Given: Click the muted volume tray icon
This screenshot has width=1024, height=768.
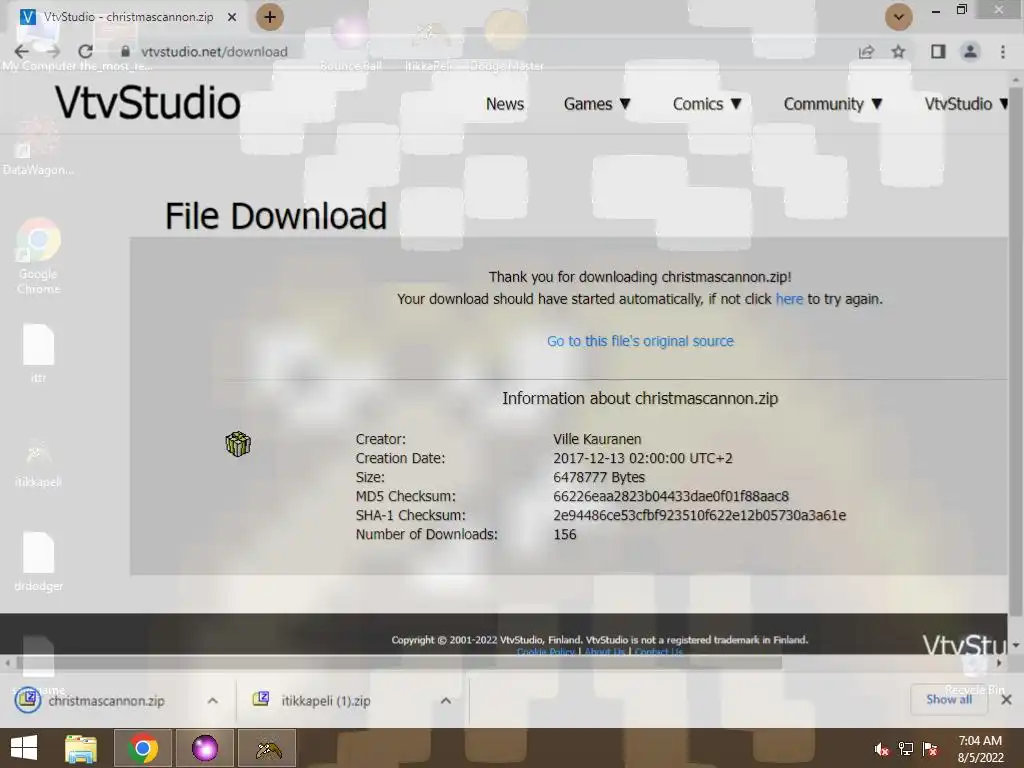Looking at the screenshot, I should point(881,750).
